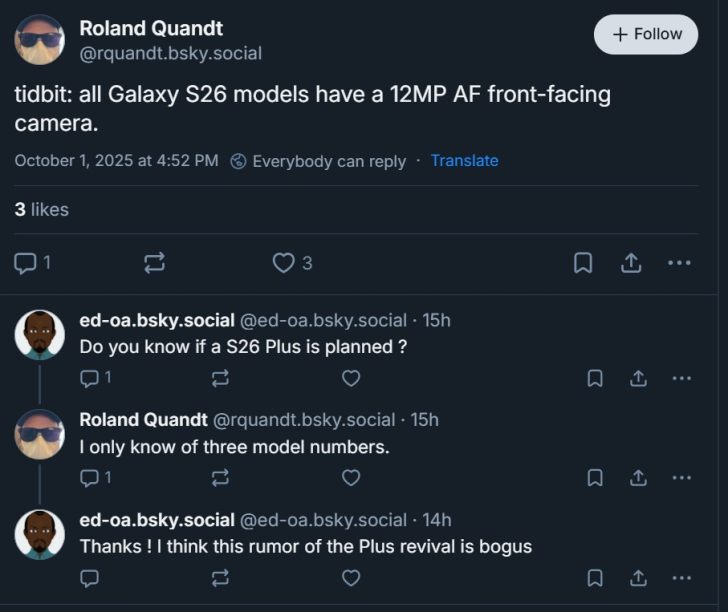Viewport: 728px width, 612px height.
Task: Click 'Everybody can reply' setting indicator
Action: (x=318, y=160)
